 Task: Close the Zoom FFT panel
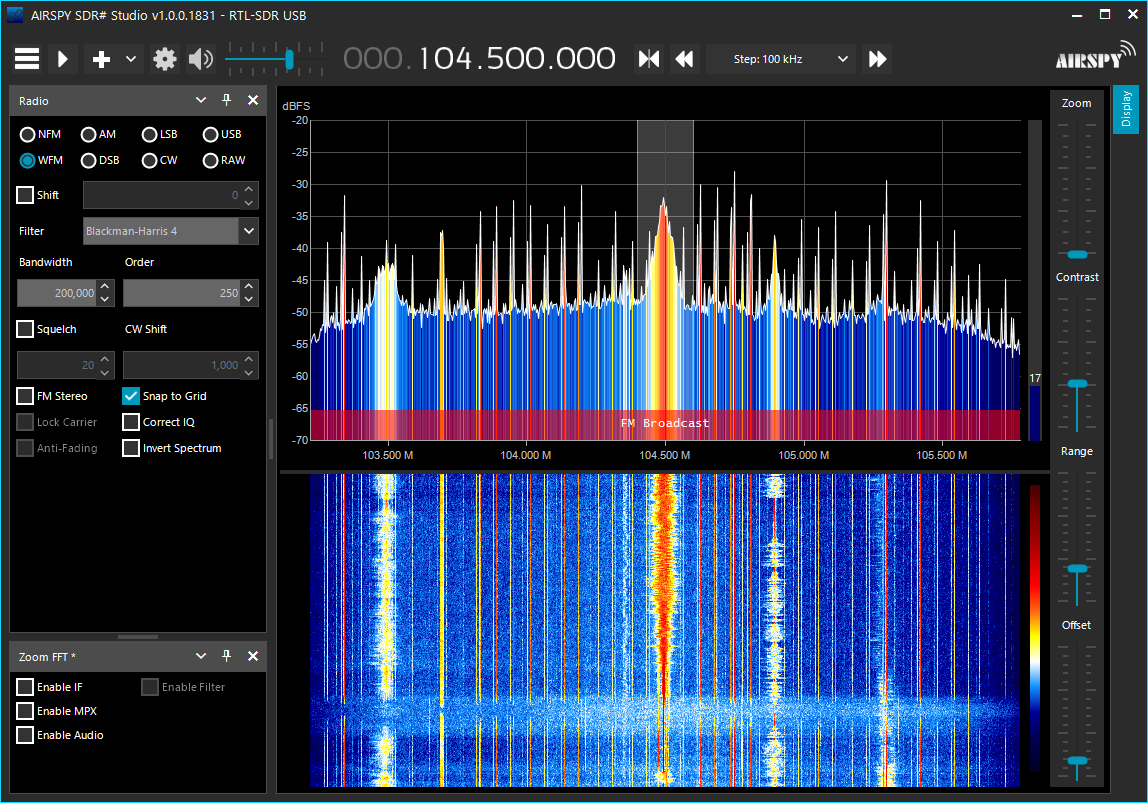click(x=253, y=656)
